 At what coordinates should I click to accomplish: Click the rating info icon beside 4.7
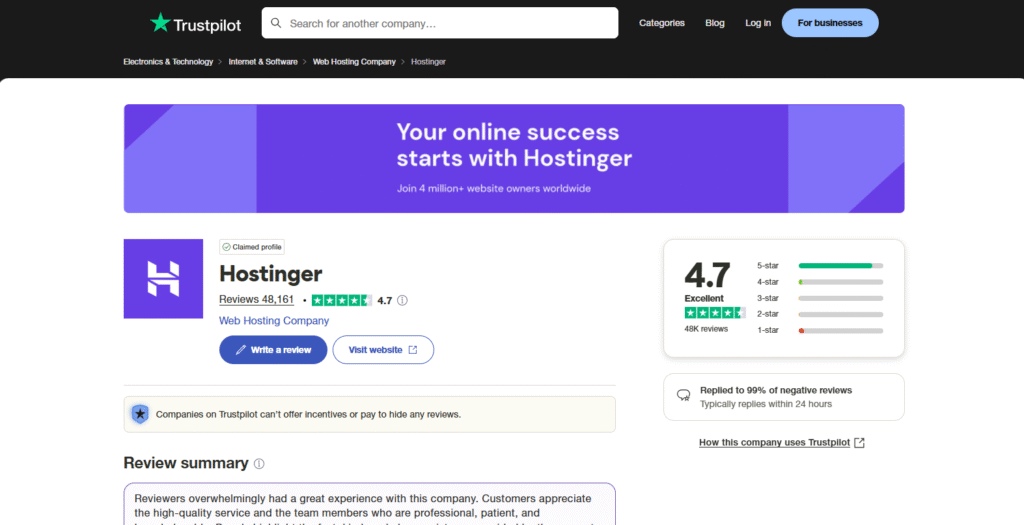pos(402,300)
